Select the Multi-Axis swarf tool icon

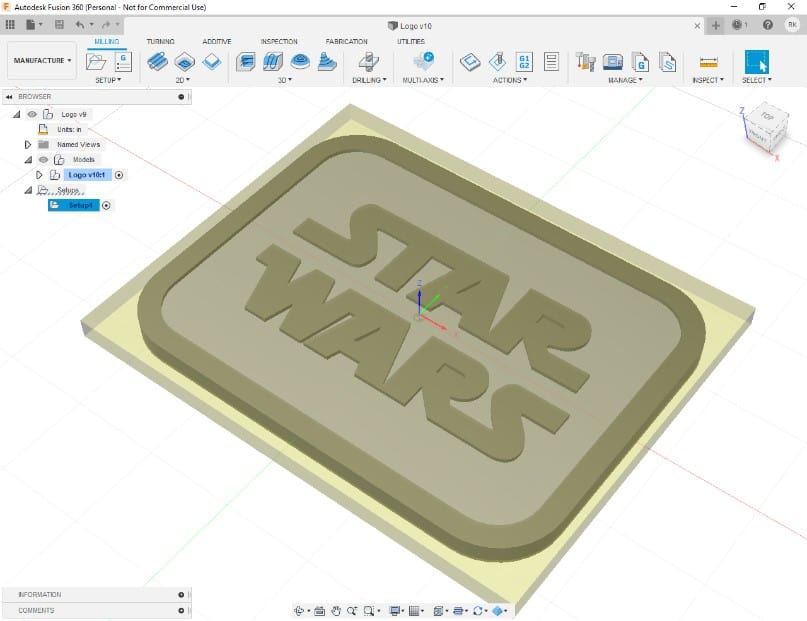[x=424, y=61]
